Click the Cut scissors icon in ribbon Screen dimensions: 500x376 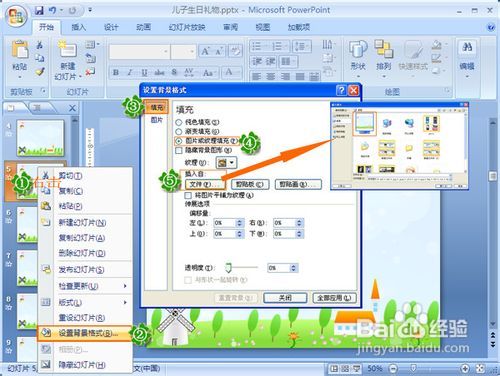click(40, 44)
